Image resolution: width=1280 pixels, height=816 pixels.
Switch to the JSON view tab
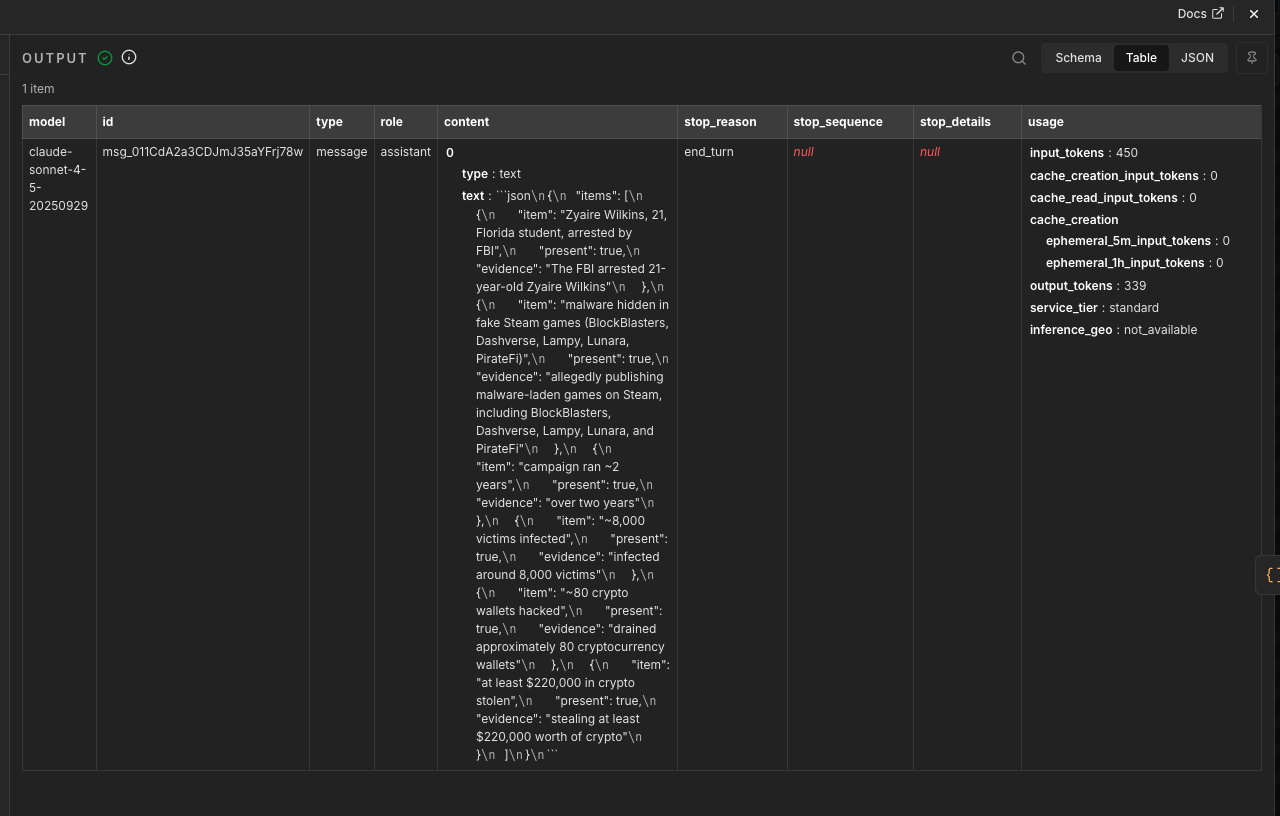pyautogui.click(x=1197, y=58)
